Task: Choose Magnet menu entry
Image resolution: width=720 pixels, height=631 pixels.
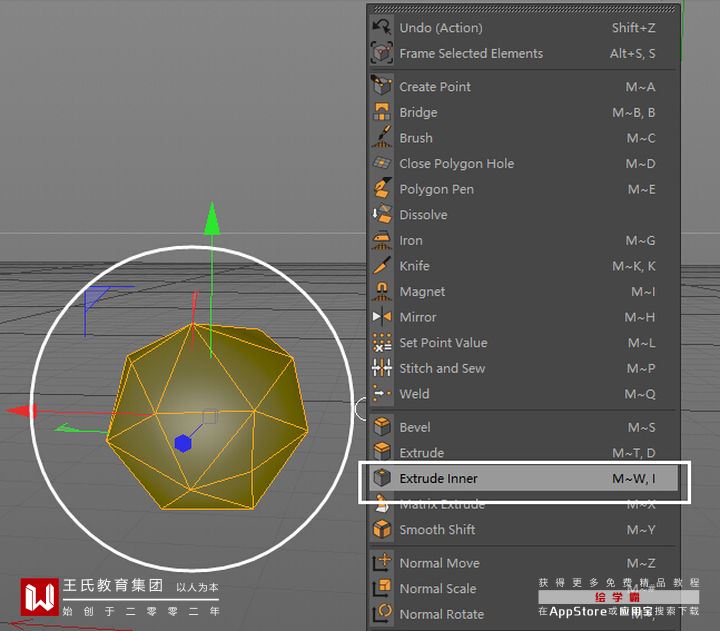Action: [x=523, y=292]
